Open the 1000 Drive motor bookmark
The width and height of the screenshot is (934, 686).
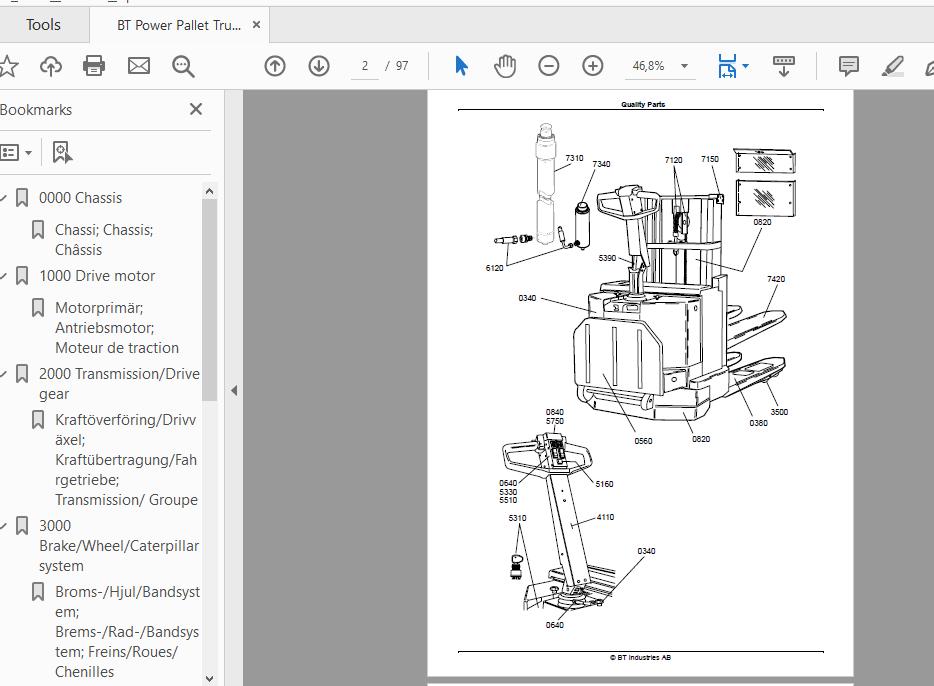tap(97, 276)
